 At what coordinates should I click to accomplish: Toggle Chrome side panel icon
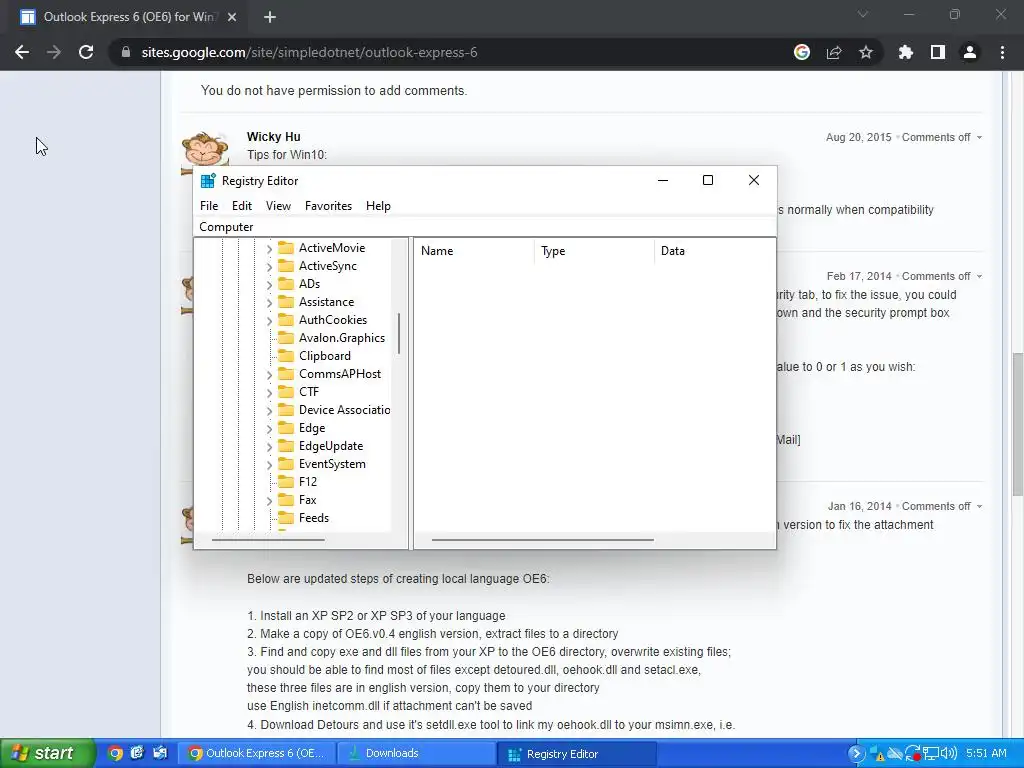[938, 52]
